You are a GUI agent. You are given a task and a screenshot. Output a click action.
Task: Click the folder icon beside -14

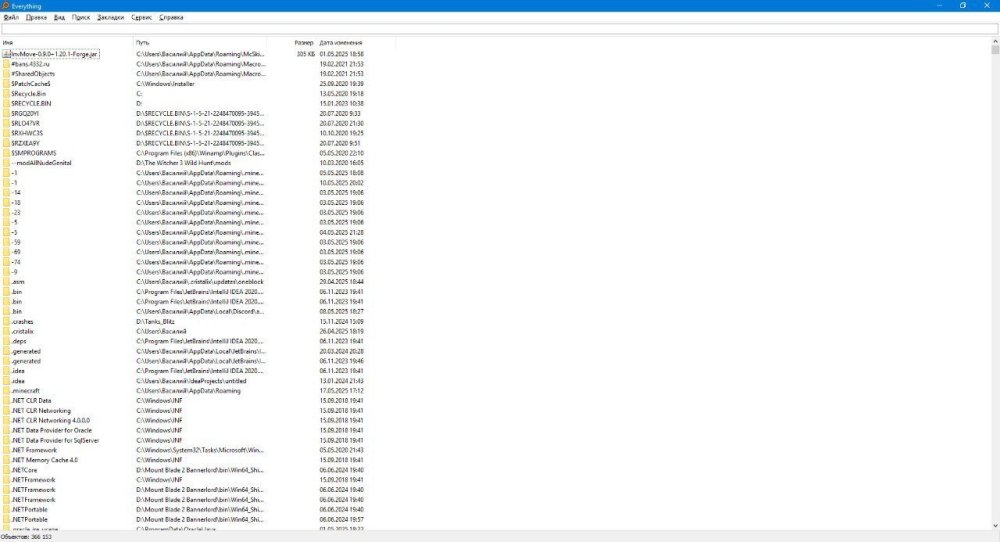(6, 193)
